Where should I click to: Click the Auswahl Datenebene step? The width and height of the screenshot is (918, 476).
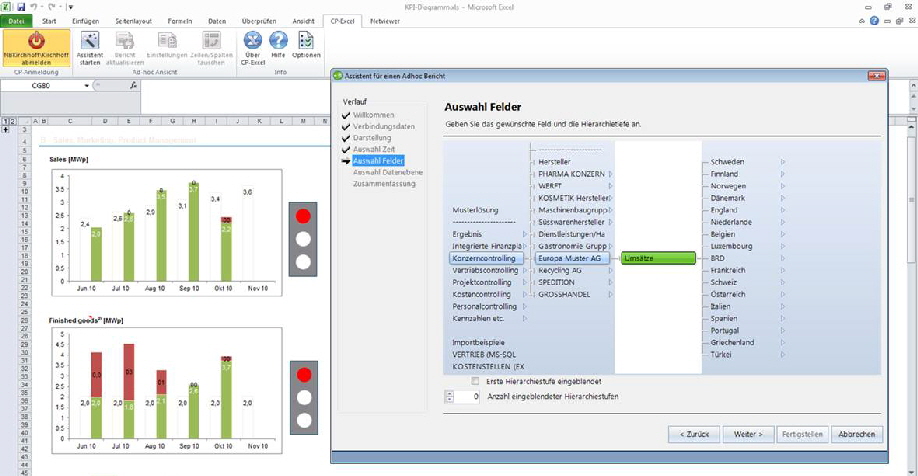(x=388, y=172)
